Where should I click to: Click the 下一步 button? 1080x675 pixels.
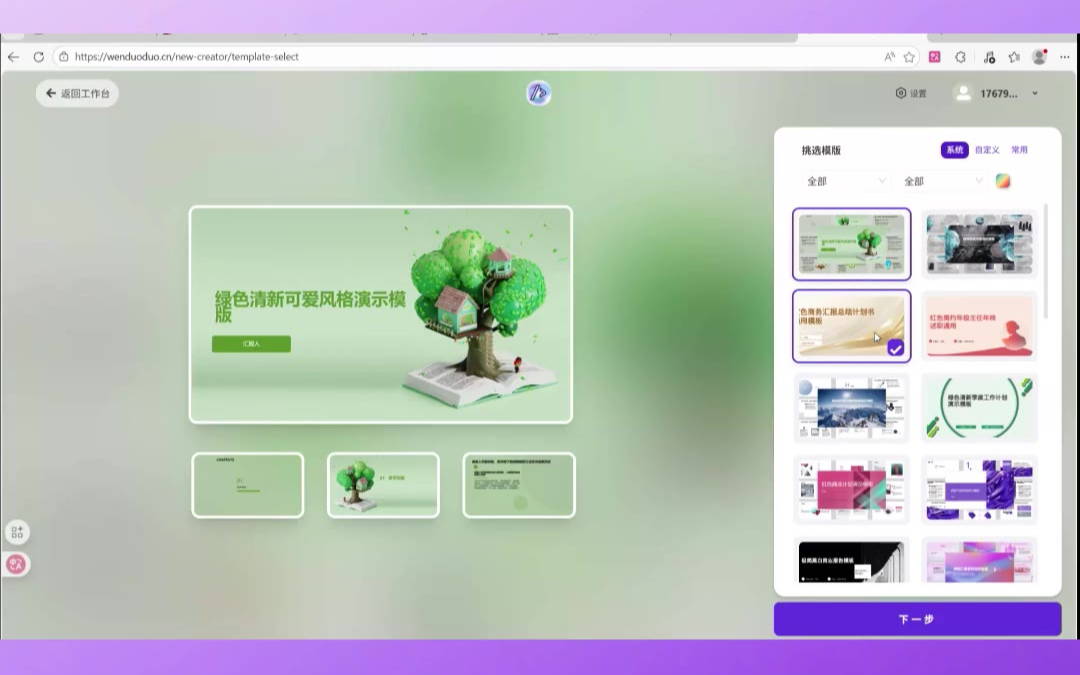tap(917, 619)
